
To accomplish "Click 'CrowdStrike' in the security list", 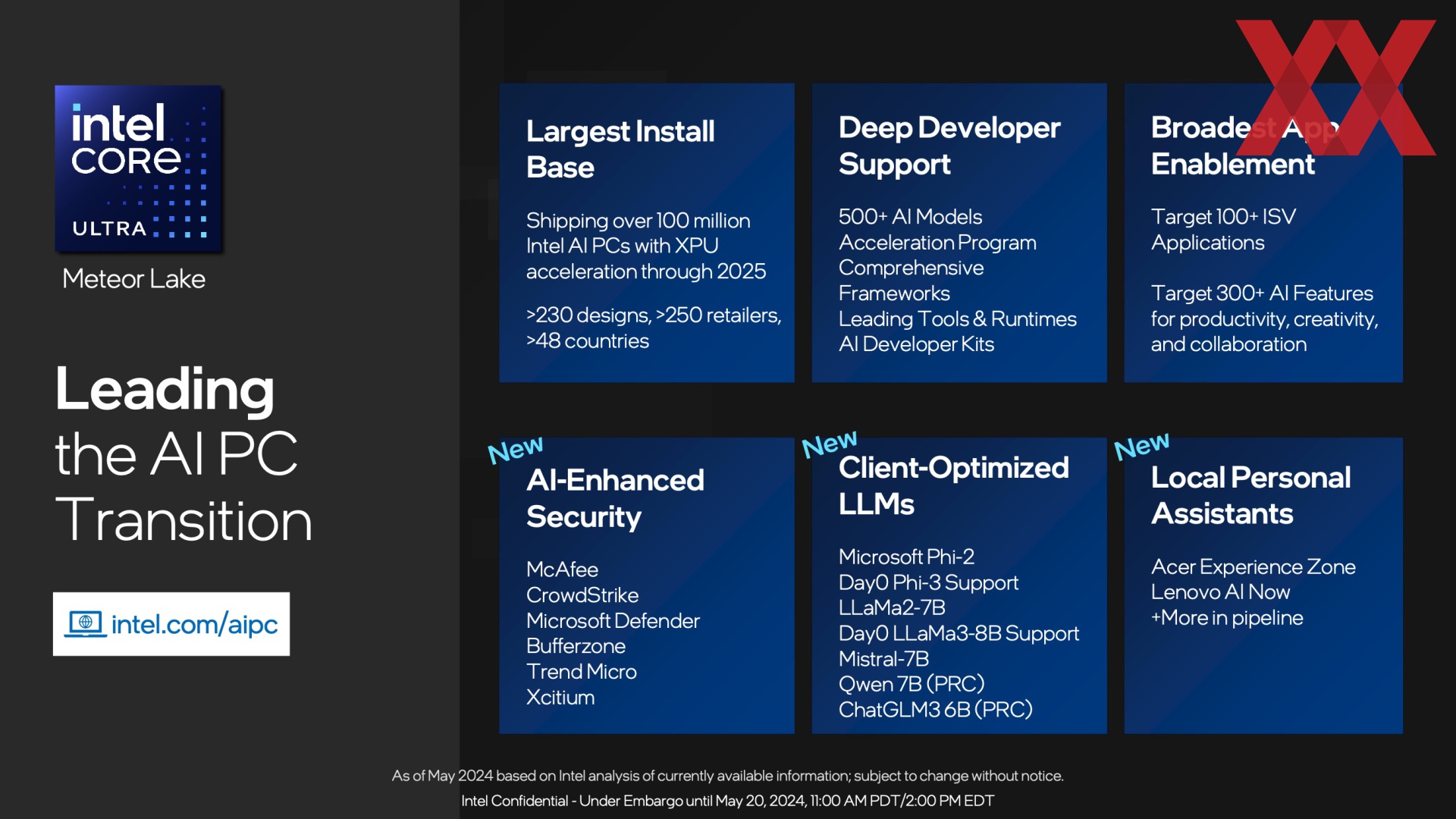I will [582, 595].
